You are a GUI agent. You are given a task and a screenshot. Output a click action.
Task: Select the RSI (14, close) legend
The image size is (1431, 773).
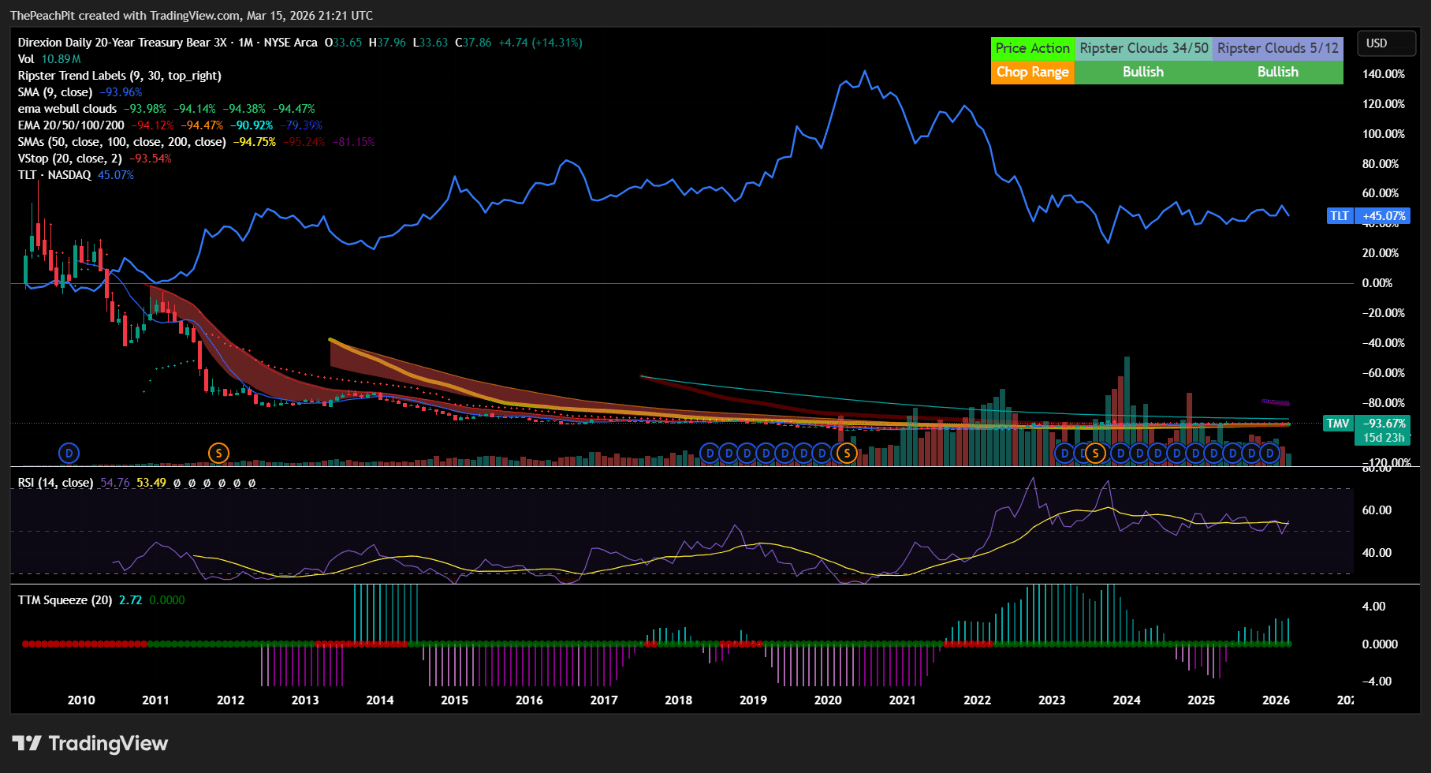pos(56,483)
